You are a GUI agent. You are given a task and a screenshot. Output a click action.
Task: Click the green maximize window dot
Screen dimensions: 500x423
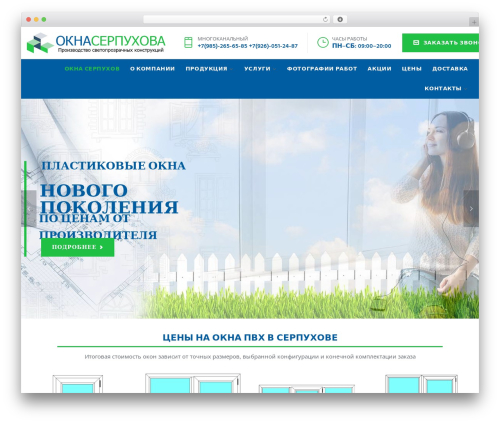(44, 20)
